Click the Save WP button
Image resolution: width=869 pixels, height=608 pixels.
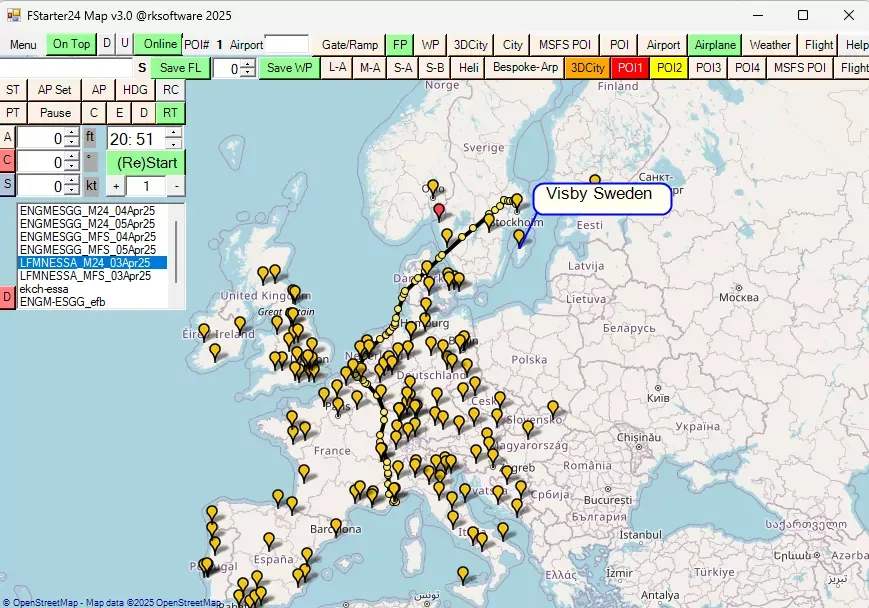(290, 68)
